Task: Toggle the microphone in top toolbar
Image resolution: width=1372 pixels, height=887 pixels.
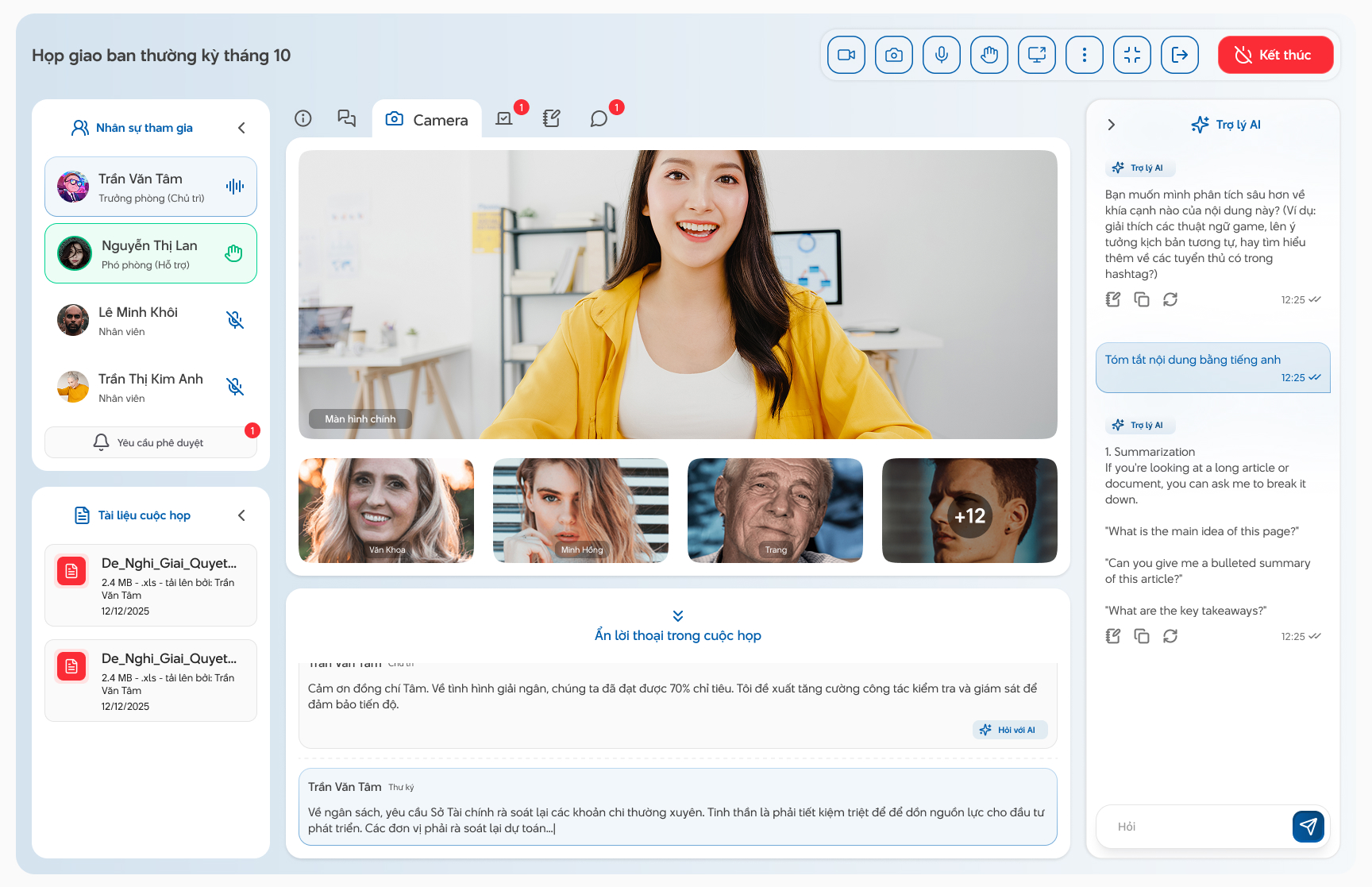Action: [942, 55]
